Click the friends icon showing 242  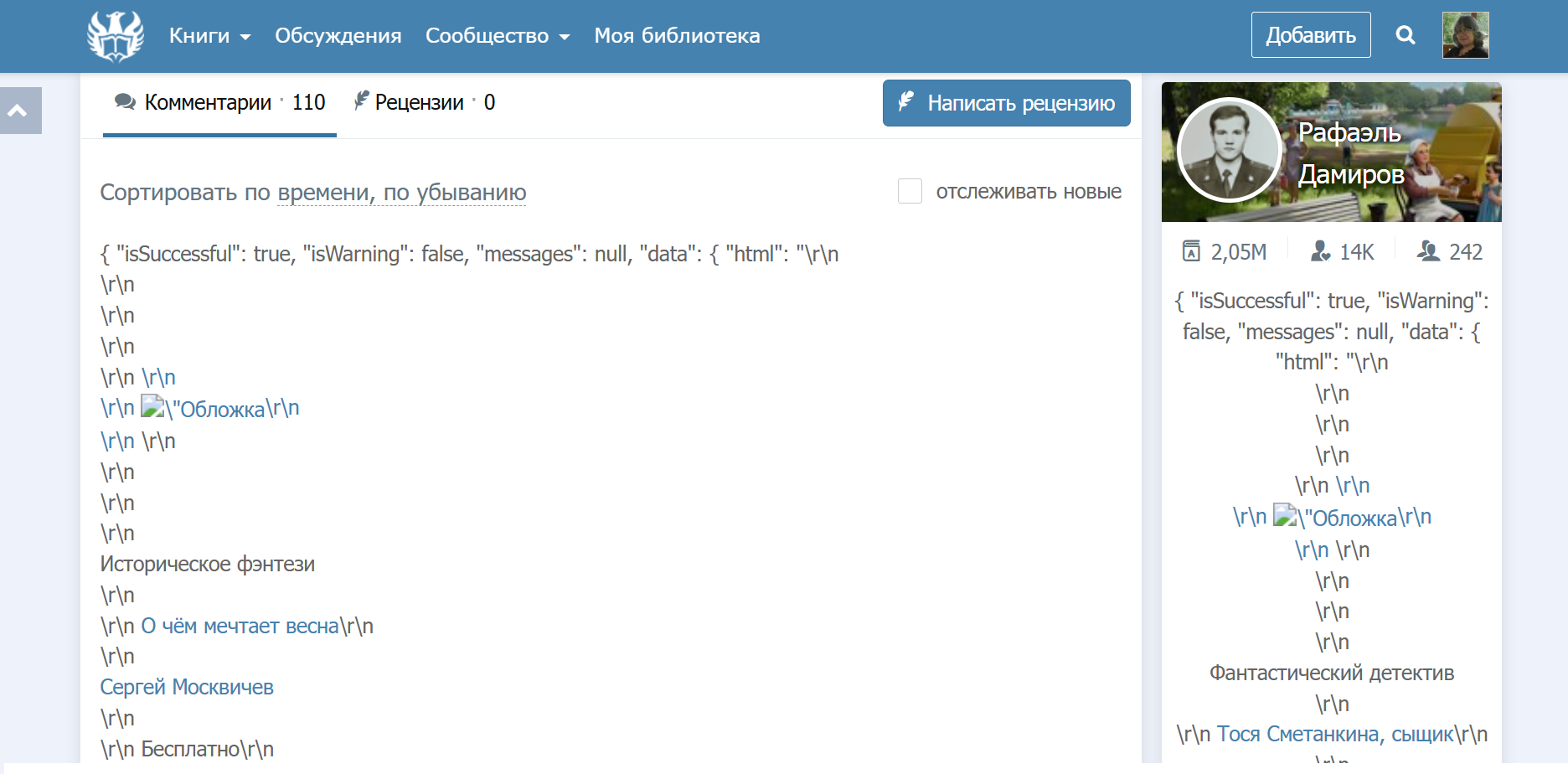(1428, 251)
